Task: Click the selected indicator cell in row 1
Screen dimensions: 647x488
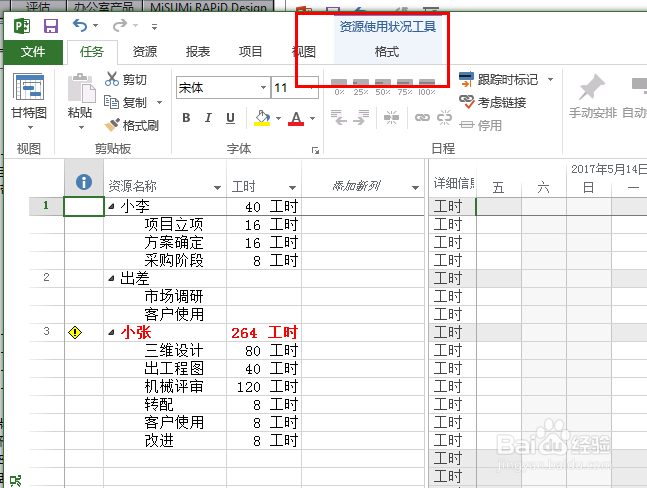Action: coord(84,206)
